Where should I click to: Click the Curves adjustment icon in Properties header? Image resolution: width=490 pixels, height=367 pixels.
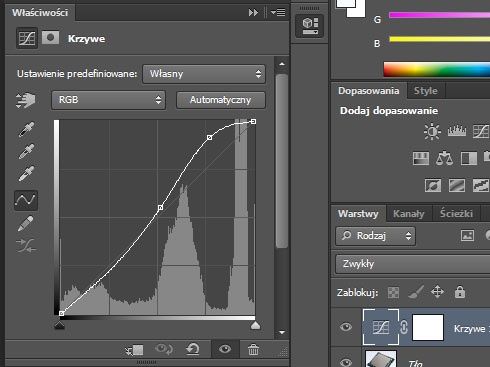point(27,38)
